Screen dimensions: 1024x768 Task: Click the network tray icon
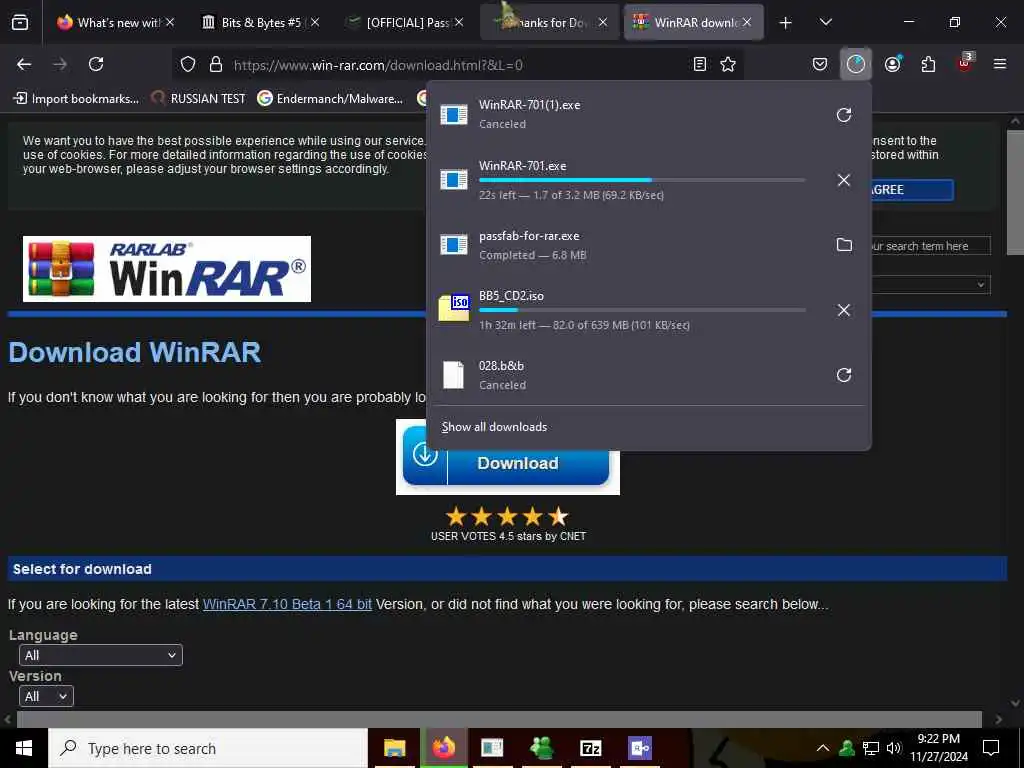coord(871,748)
